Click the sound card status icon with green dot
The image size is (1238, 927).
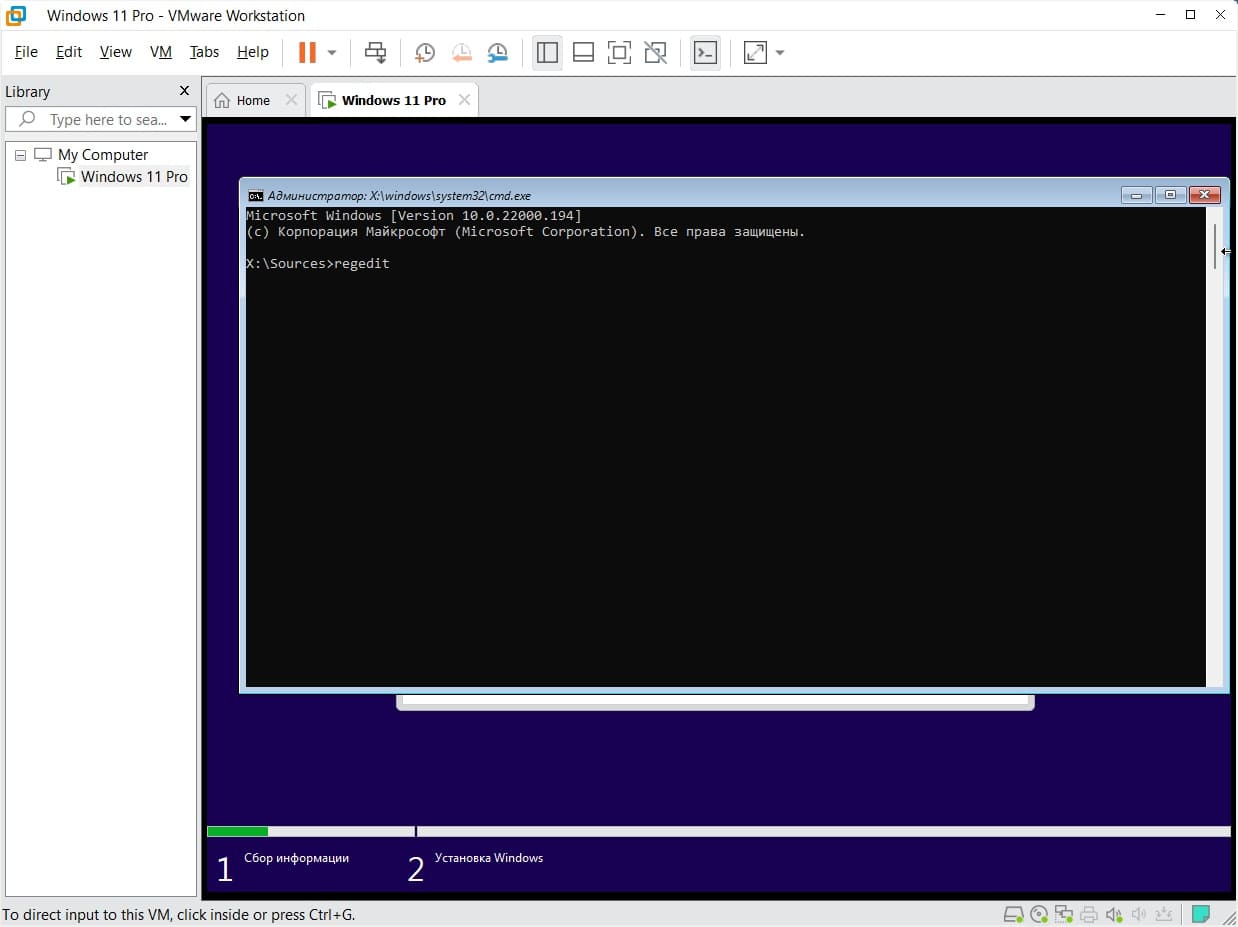(1114, 914)
